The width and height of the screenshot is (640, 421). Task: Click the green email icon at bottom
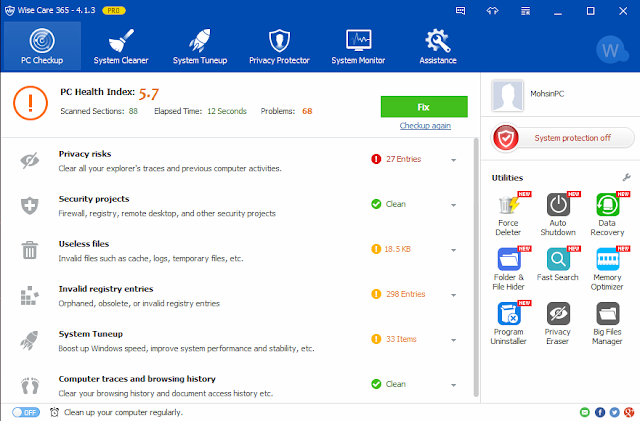(584, 412)
